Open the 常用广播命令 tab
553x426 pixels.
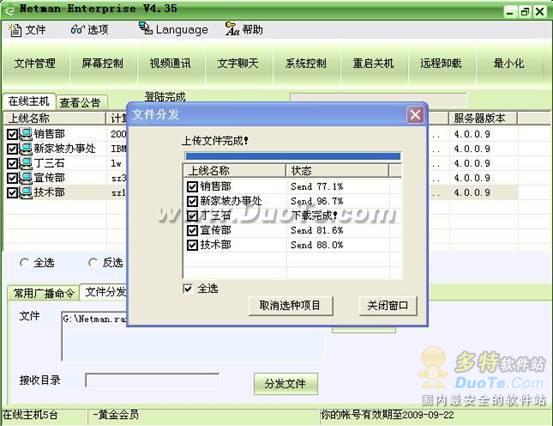pos(44,293)
